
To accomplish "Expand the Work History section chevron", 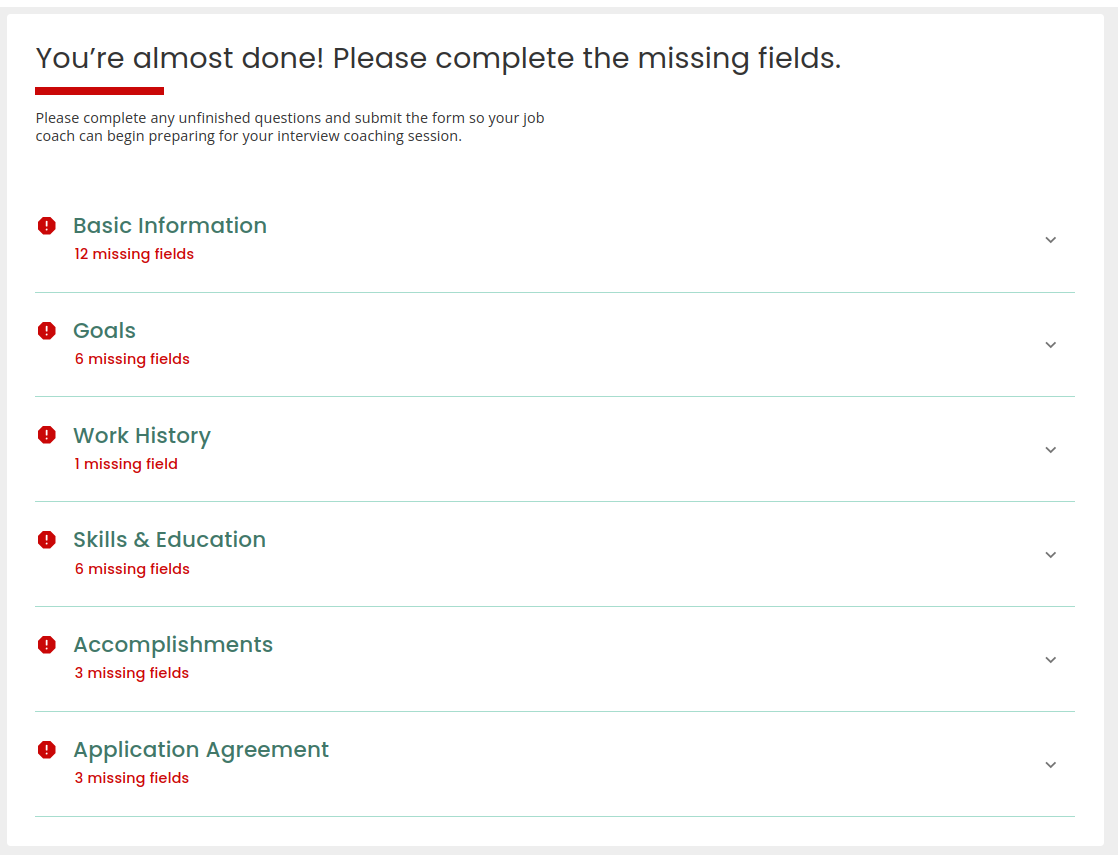I will pyautogui.click(x=1050, y=450).
